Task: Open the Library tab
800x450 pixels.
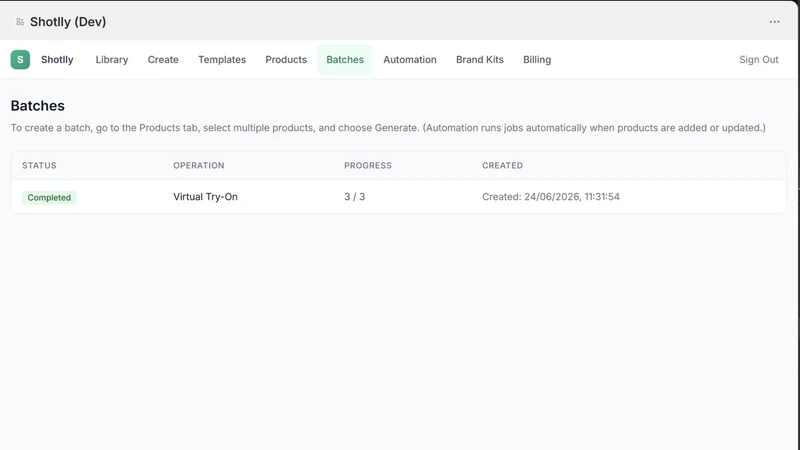Action: [x=112, y=60]
